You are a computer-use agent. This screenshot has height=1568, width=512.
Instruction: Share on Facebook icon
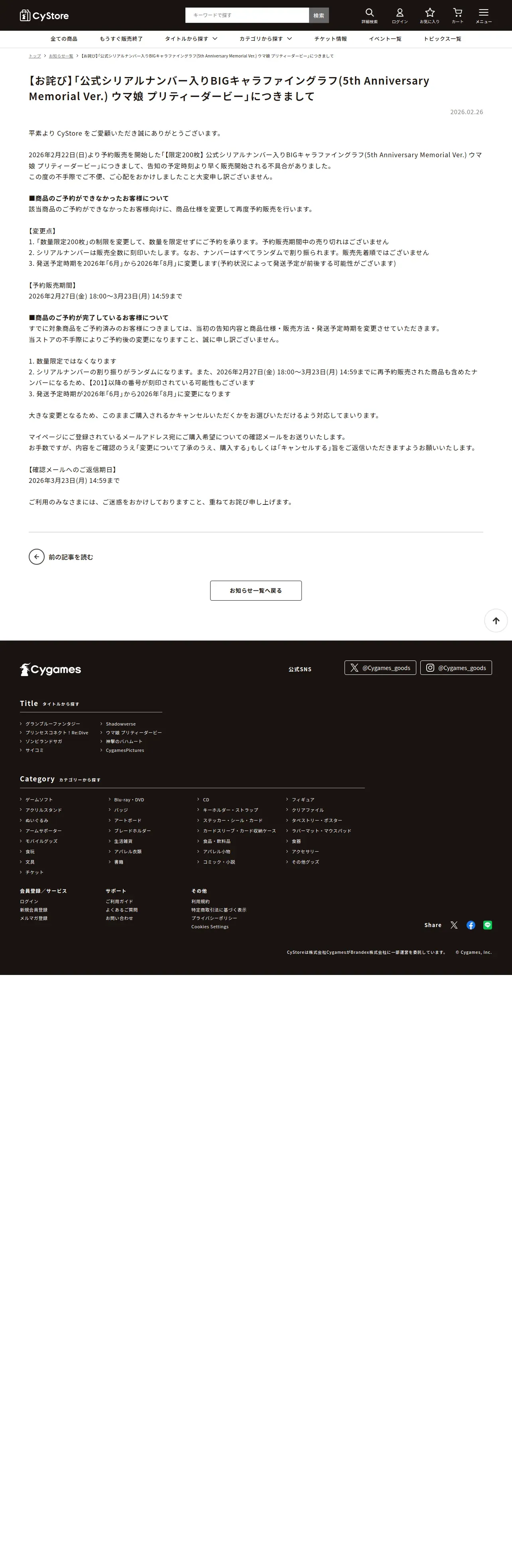(x=471, y=925)
